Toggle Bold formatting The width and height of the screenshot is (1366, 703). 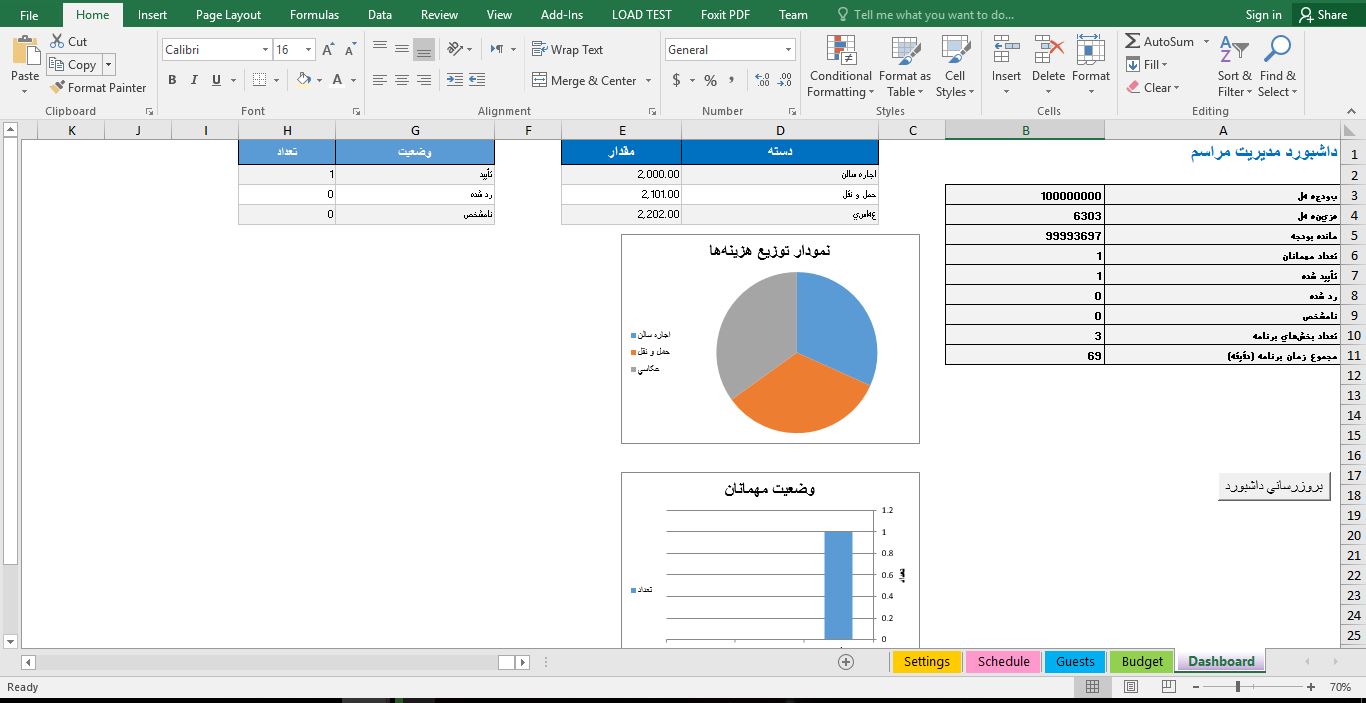click(x=172, y=80)
